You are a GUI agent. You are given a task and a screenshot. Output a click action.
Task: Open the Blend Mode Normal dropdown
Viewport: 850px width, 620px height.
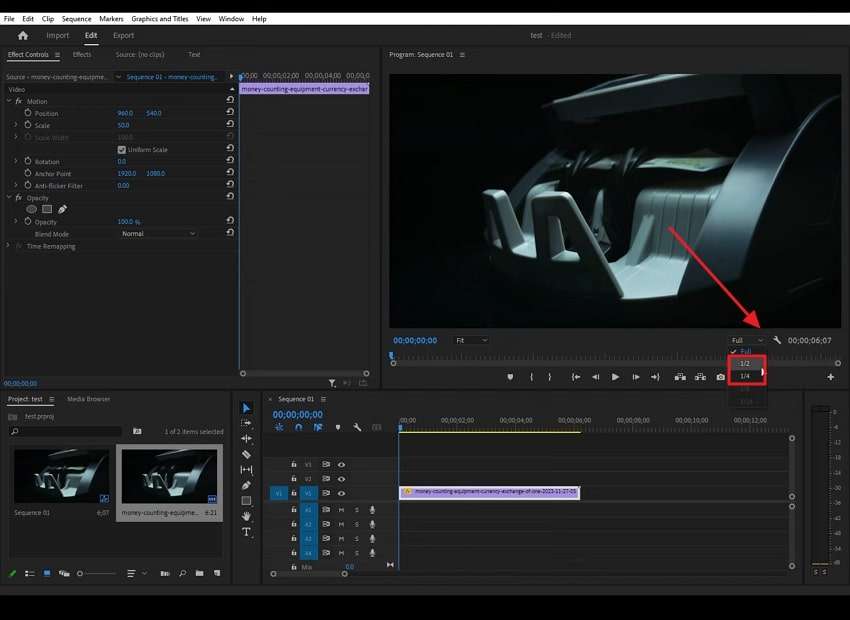(x=159, y=234)
